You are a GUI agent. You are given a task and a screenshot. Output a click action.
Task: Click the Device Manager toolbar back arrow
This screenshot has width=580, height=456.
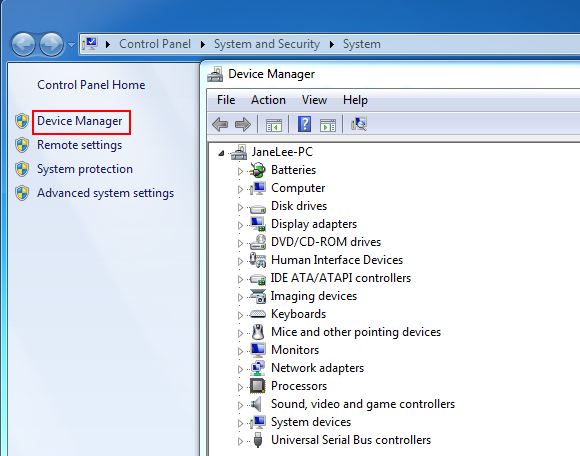(220, 124)
